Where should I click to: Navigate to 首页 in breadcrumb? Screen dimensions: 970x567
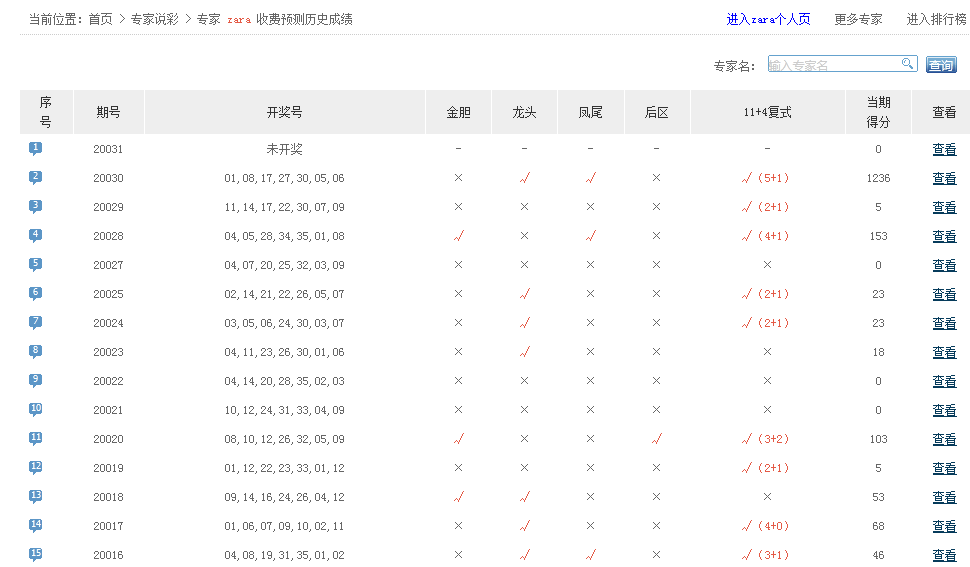pyautogui.click(x=100, y=19)
